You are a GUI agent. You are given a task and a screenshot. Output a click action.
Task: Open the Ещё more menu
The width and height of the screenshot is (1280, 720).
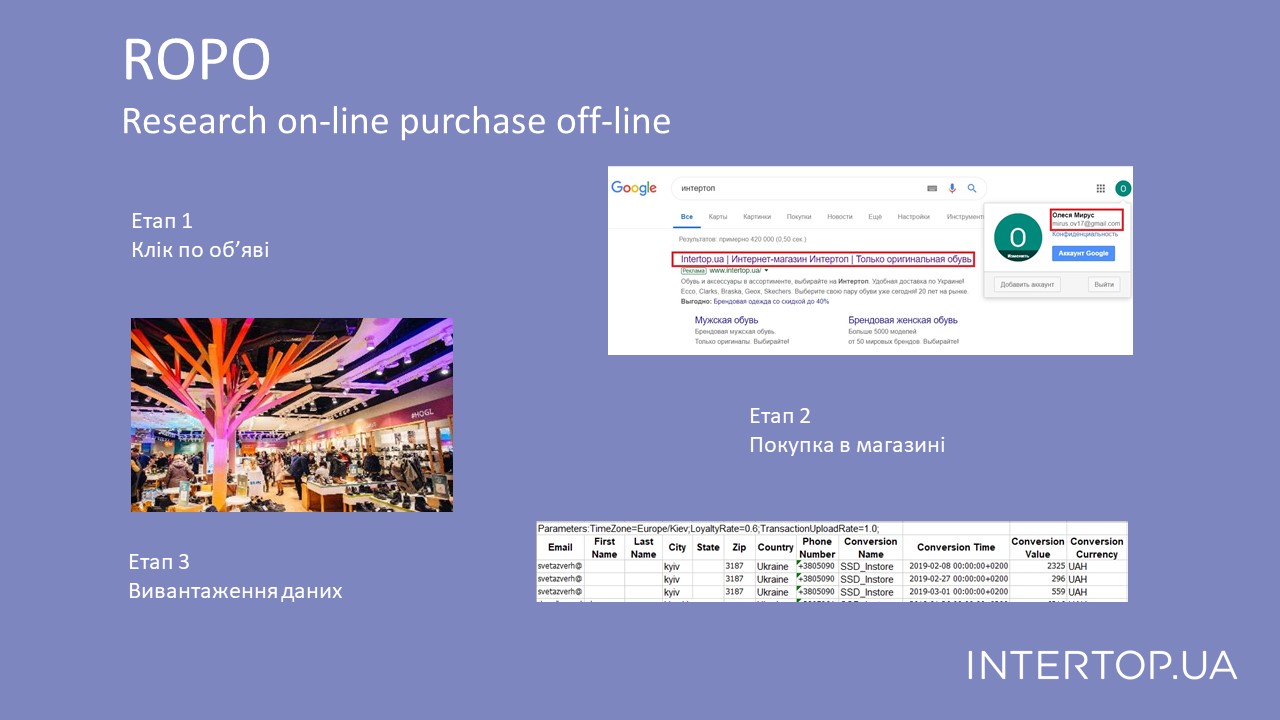click(x=875, y=217)
